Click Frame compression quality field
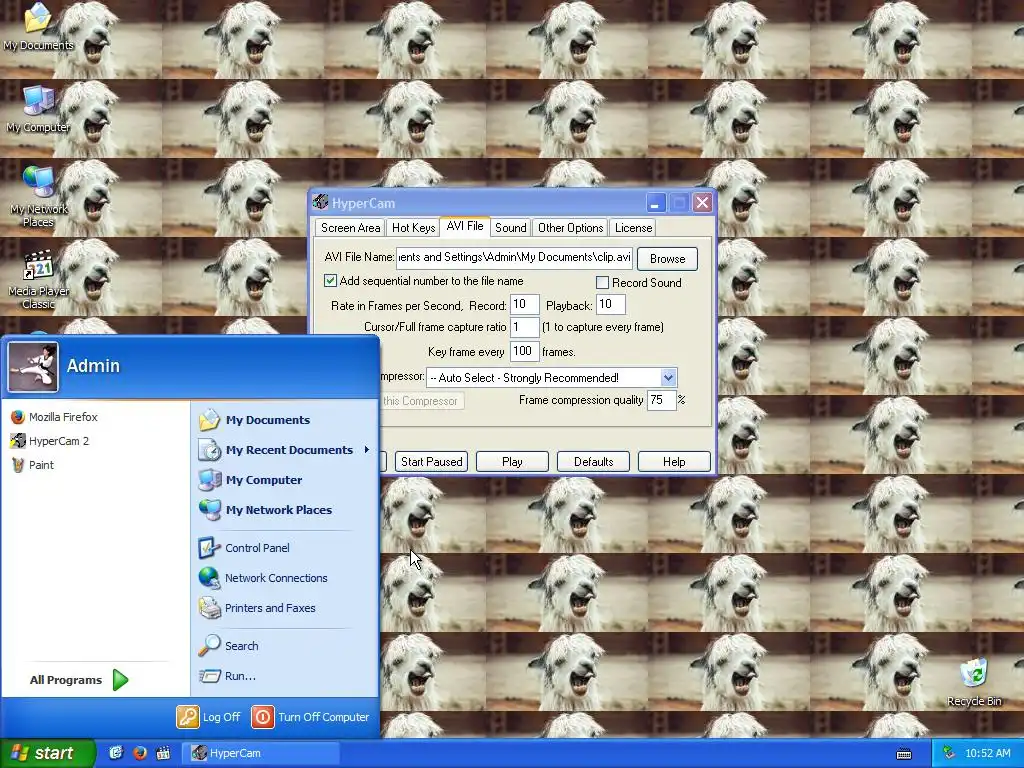Screen dimensions: 1024x768 [x=661, y=400]
